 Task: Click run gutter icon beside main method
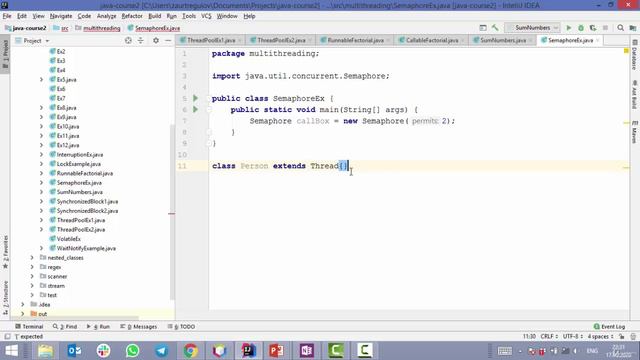click(195, 109)
